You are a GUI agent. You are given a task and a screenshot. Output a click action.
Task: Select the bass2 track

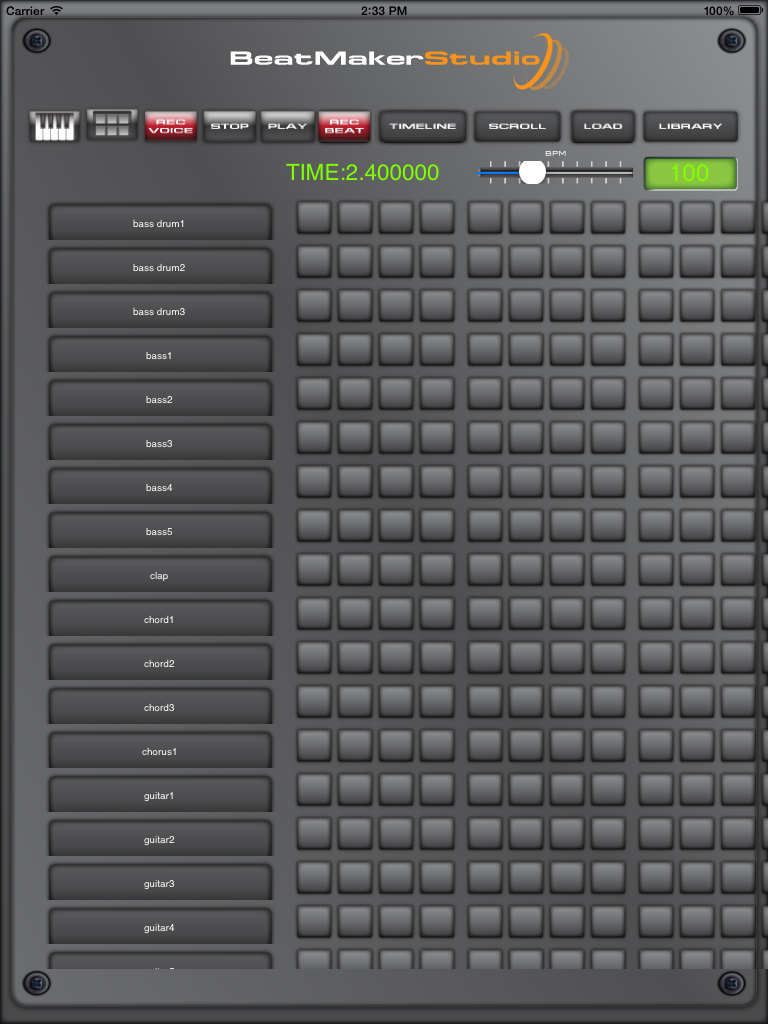(x=159, y=398)
